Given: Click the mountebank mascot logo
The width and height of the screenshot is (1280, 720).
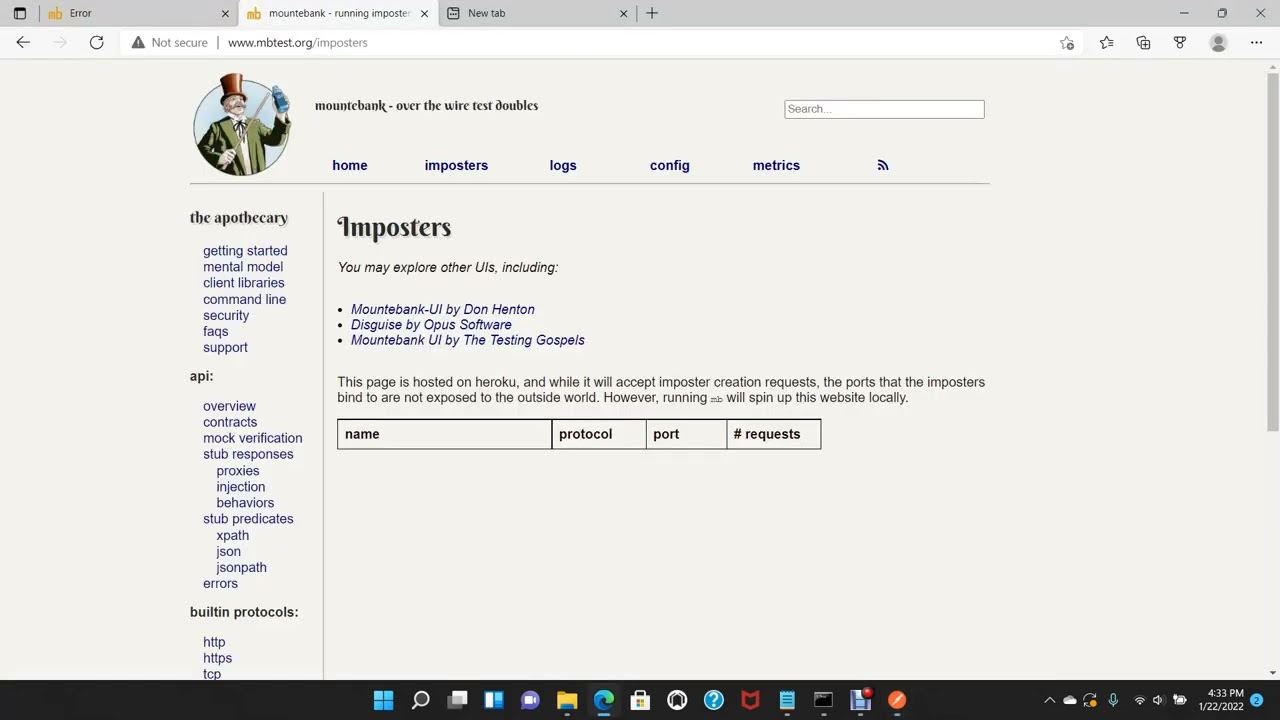Looking at the screenshot, I should click(242, 125).
